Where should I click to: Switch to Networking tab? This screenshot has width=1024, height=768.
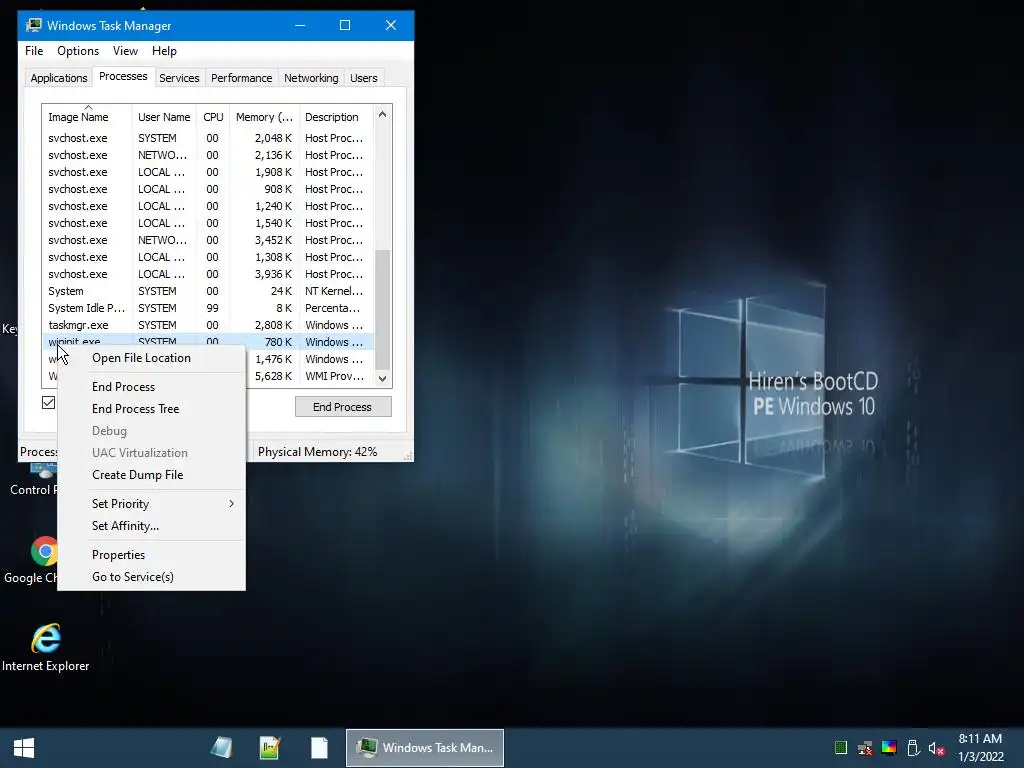click(x=311, y=78)
